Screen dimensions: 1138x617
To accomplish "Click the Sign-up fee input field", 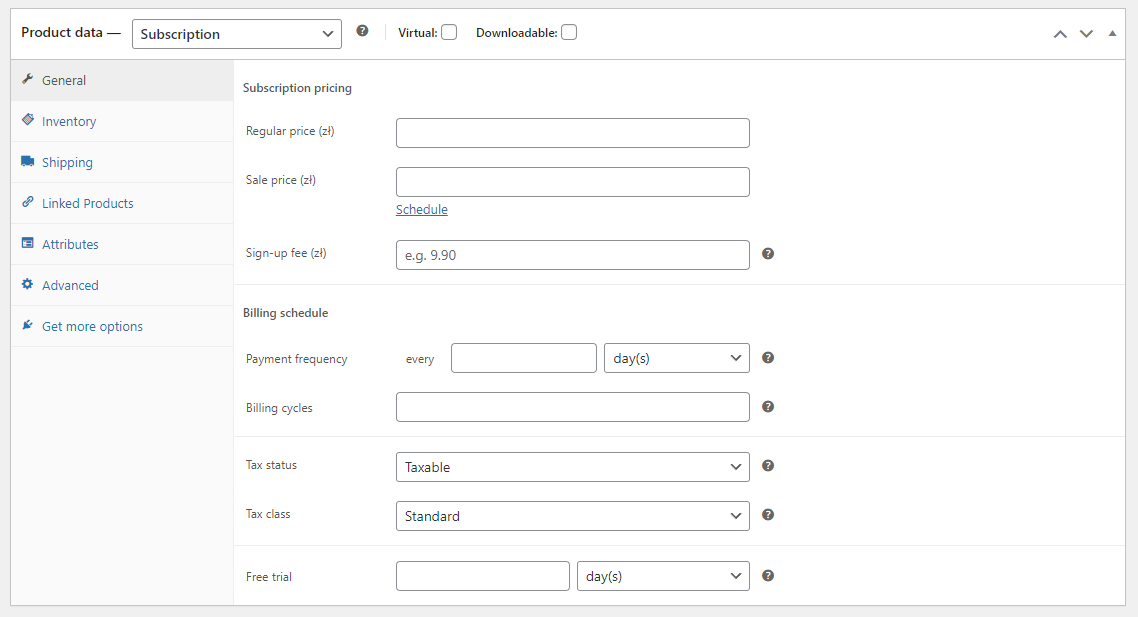I will tap(573, 255).
